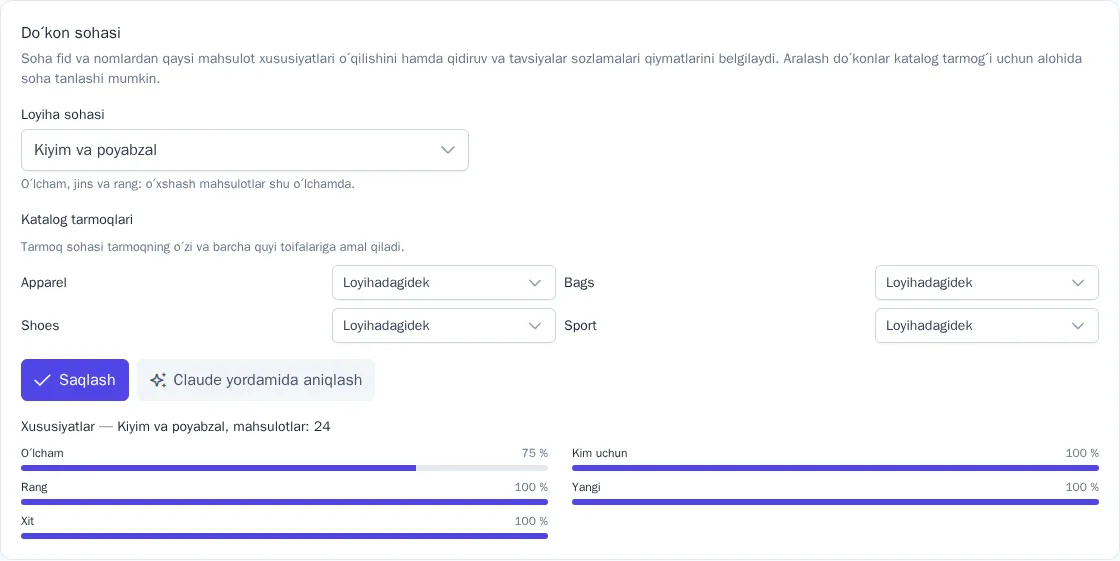Open the Loyiha sohasi dropdown
Image resolution: width=1120 pixels, height=561 pixels.
click(x=245, y=150)
